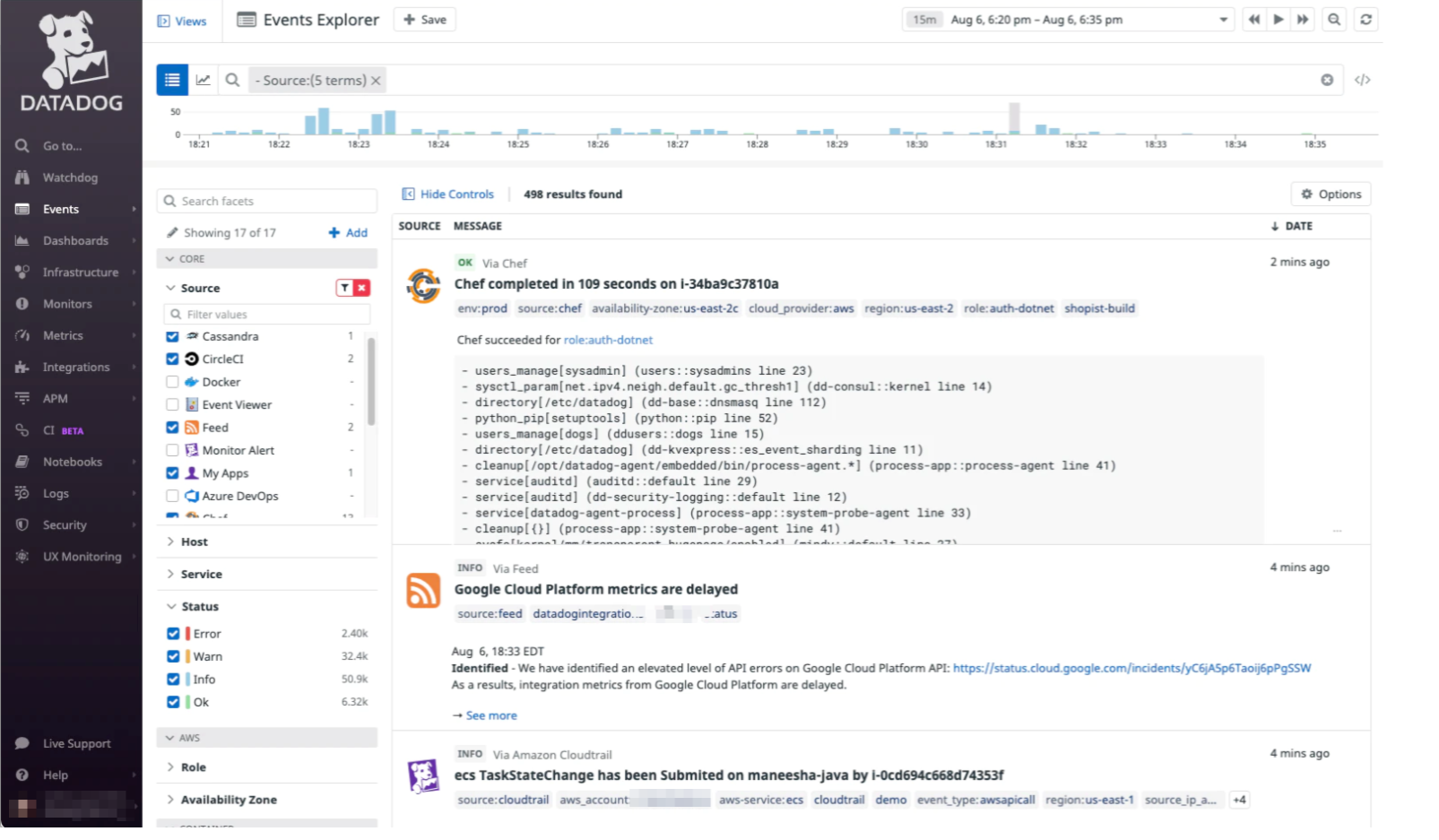Select Metrics in the left navigation
Viewport: 1439px width, 840px height.
coord(64,335)
